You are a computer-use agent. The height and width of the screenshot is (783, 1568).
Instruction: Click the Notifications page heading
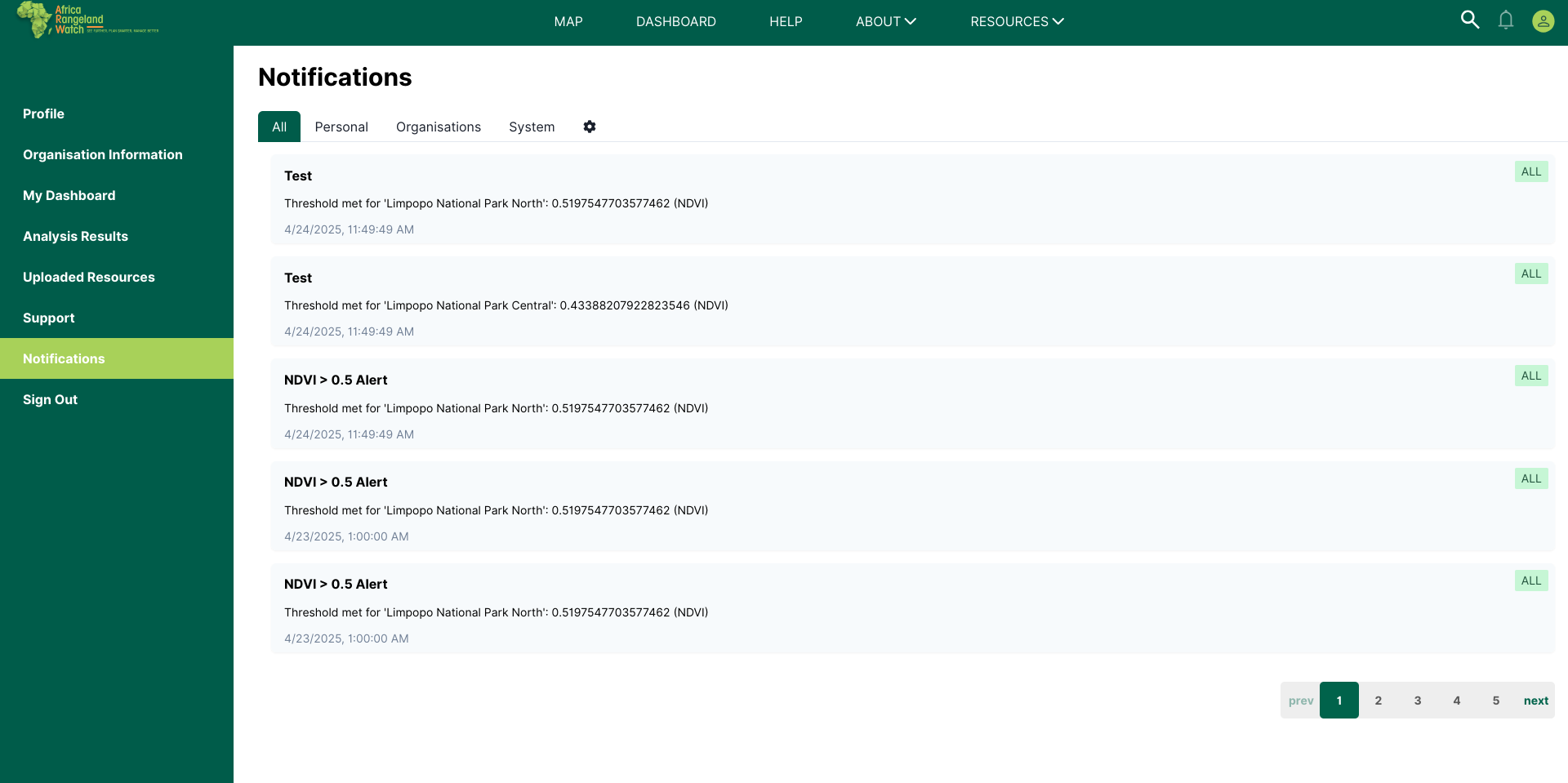tap(335, 77)
